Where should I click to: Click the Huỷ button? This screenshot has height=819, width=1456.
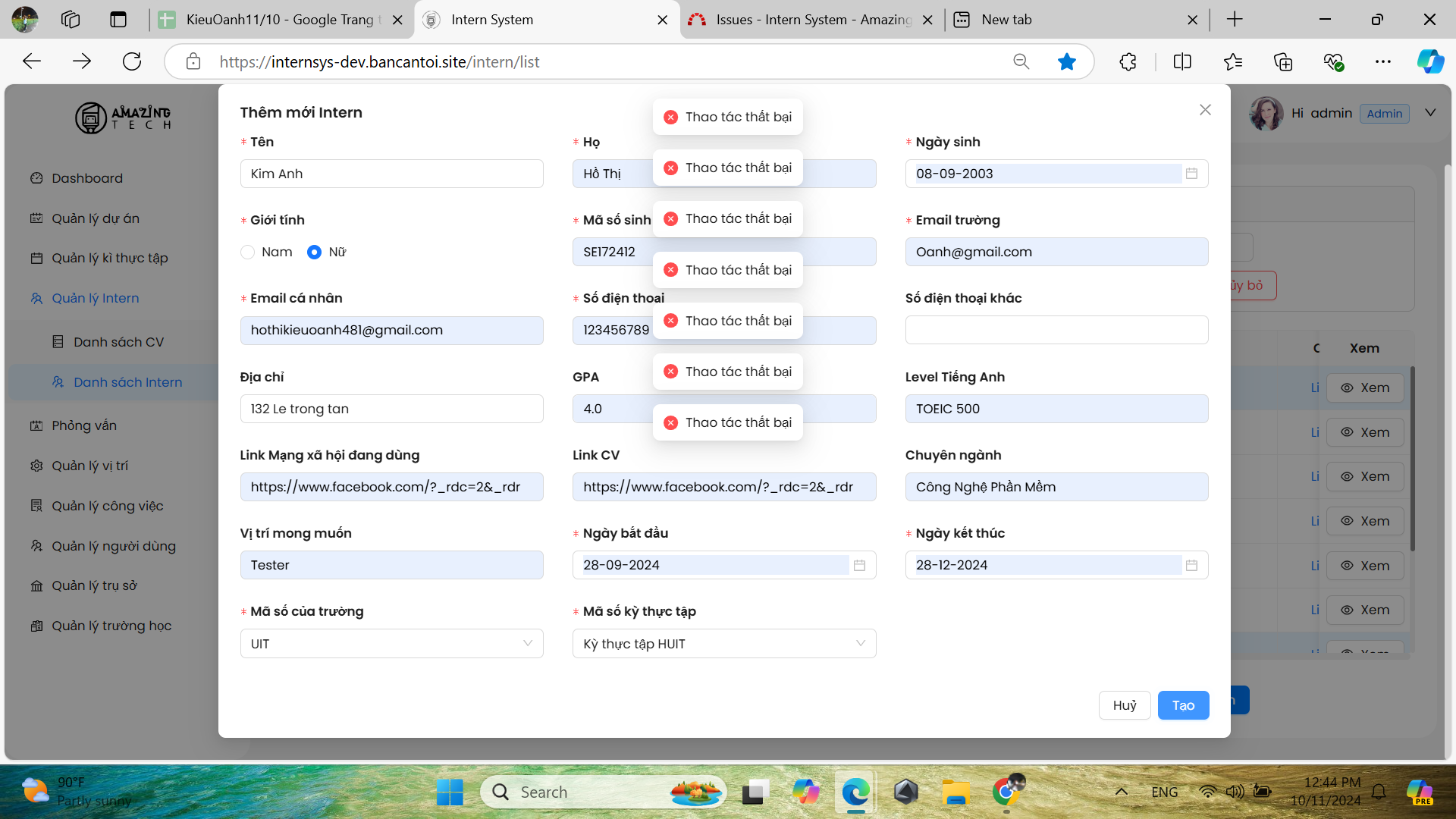(1124, 705)
